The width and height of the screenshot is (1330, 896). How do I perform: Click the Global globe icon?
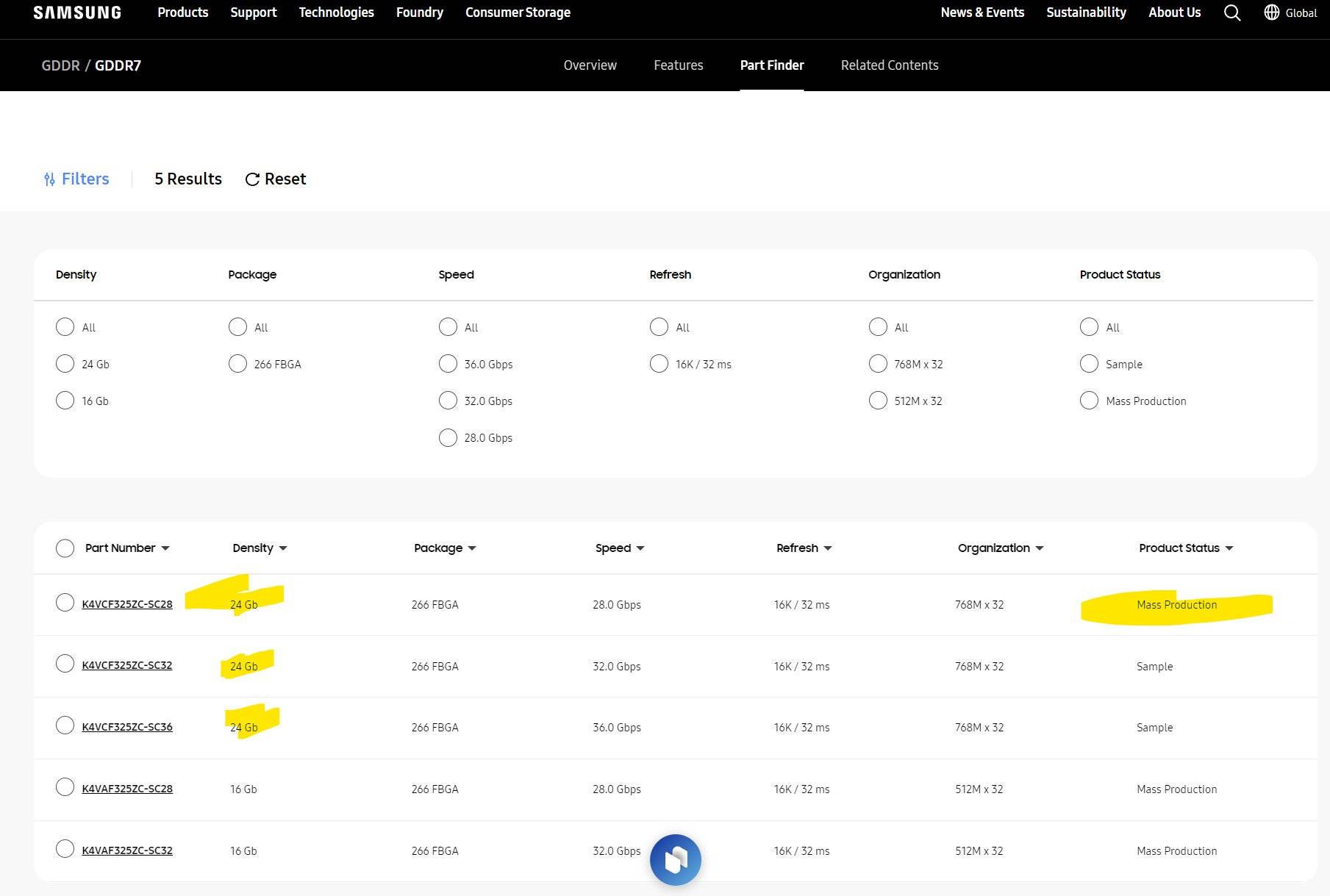coord(1273,12)
